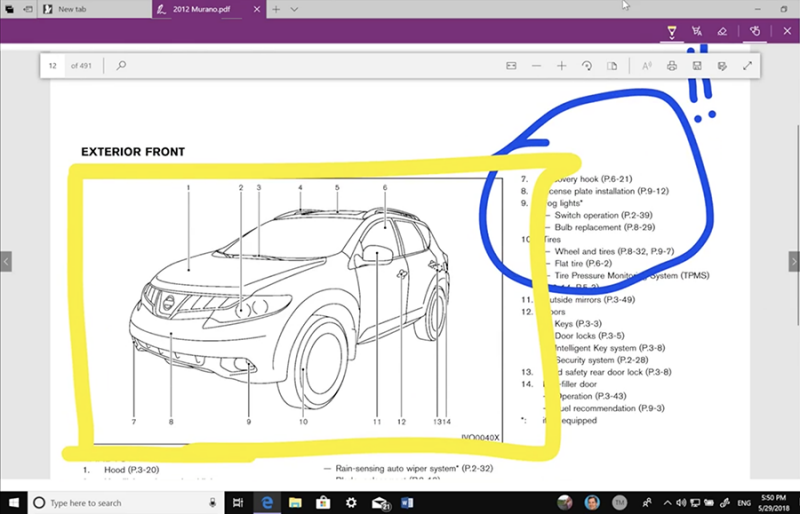800x514 pixels.
Task: Click the EXTERIOR FRONT heading
Action: (133, 152)
